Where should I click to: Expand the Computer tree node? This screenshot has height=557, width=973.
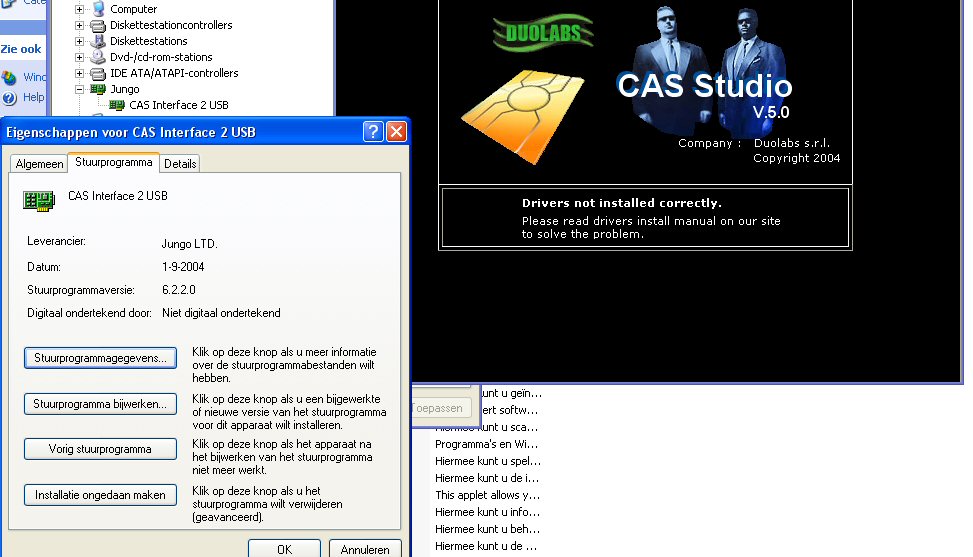point(79,9)
